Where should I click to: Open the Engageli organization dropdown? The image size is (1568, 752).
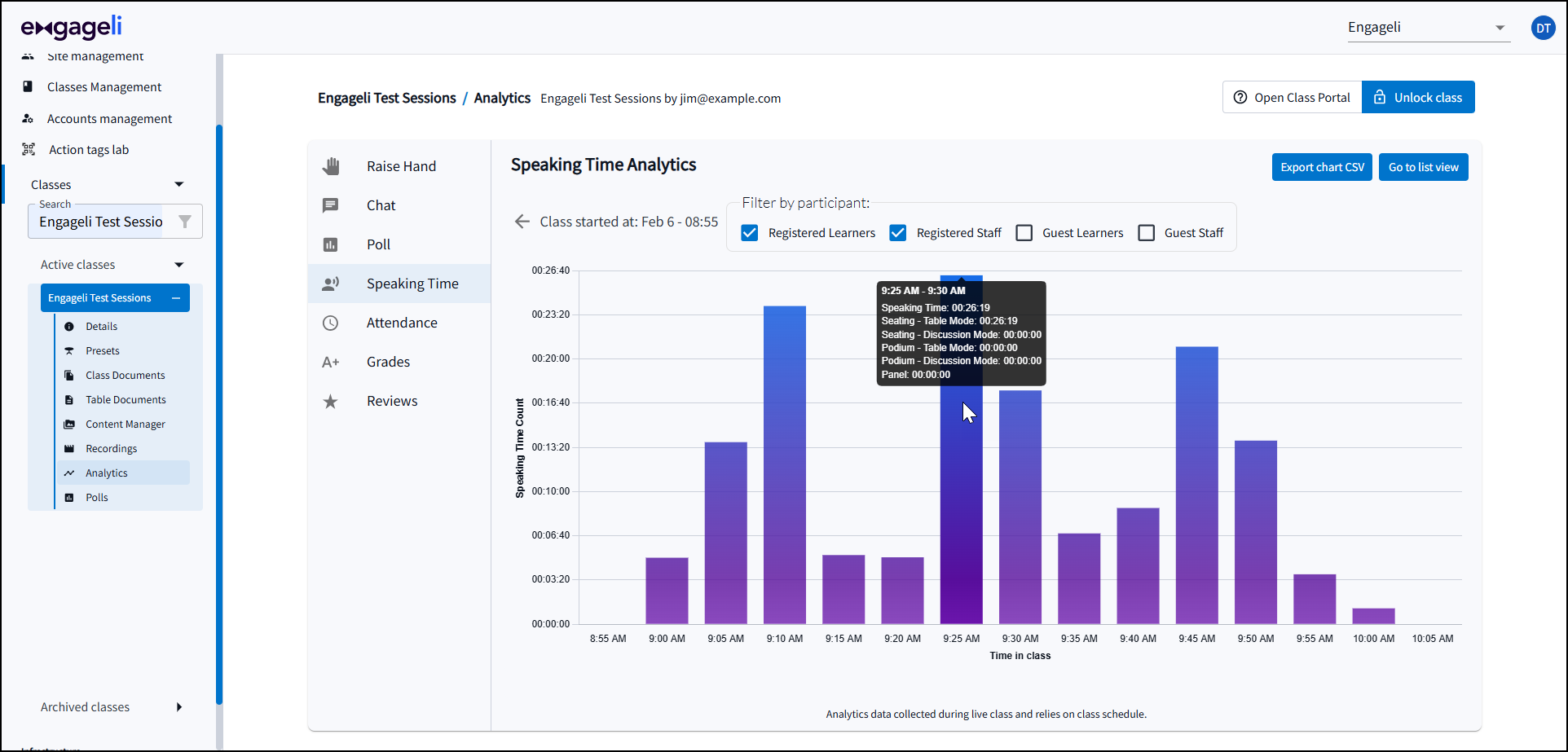1429,28
